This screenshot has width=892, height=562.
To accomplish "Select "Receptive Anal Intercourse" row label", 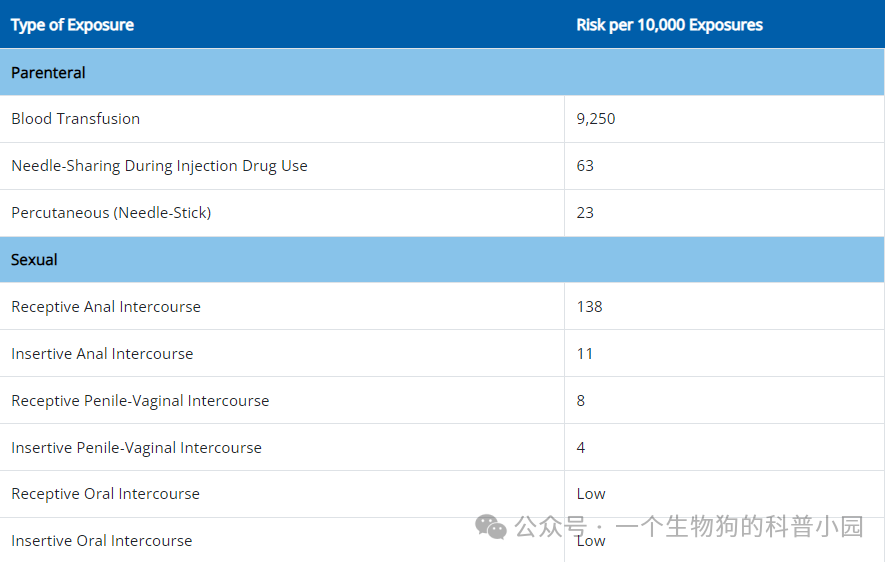I will pyautogui.click(x=106, y=307).
